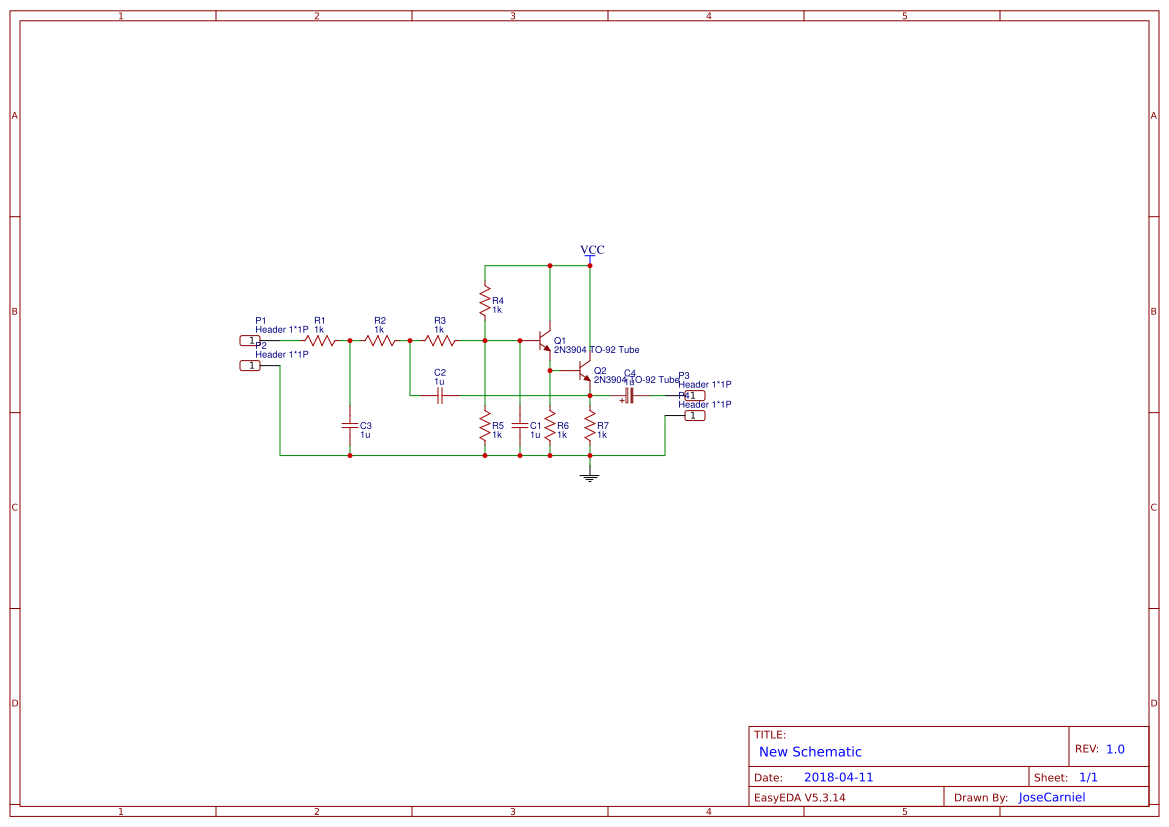
Task: Select the P2 Header 1*1P connector
Action: tap(252, 363)
